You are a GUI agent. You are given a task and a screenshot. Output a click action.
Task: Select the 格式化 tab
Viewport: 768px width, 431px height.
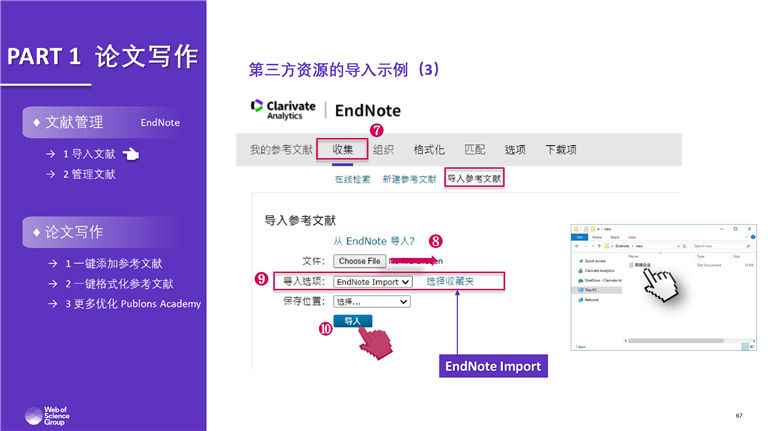click(x=429, y=149)
